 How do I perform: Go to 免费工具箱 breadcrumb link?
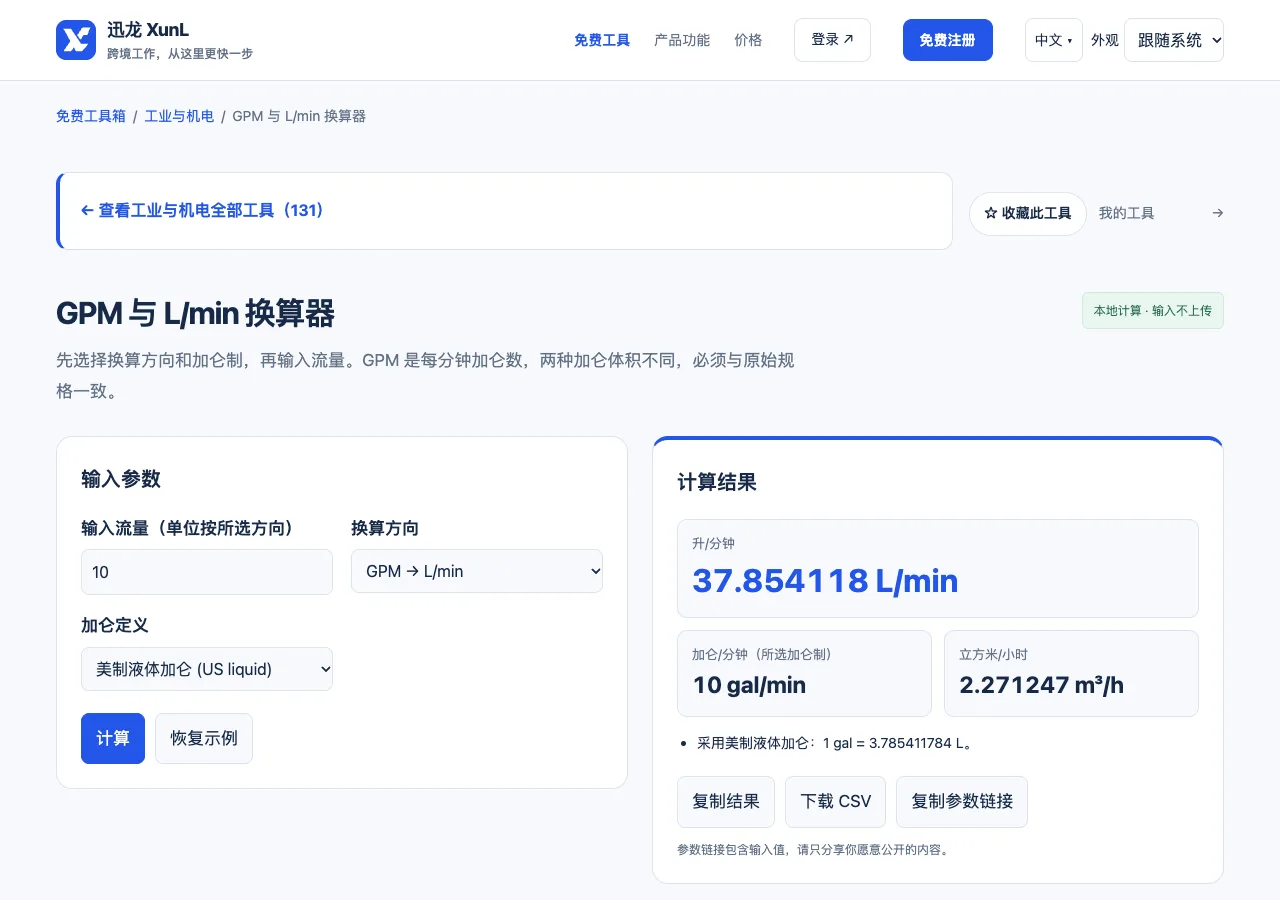[91, 116]
